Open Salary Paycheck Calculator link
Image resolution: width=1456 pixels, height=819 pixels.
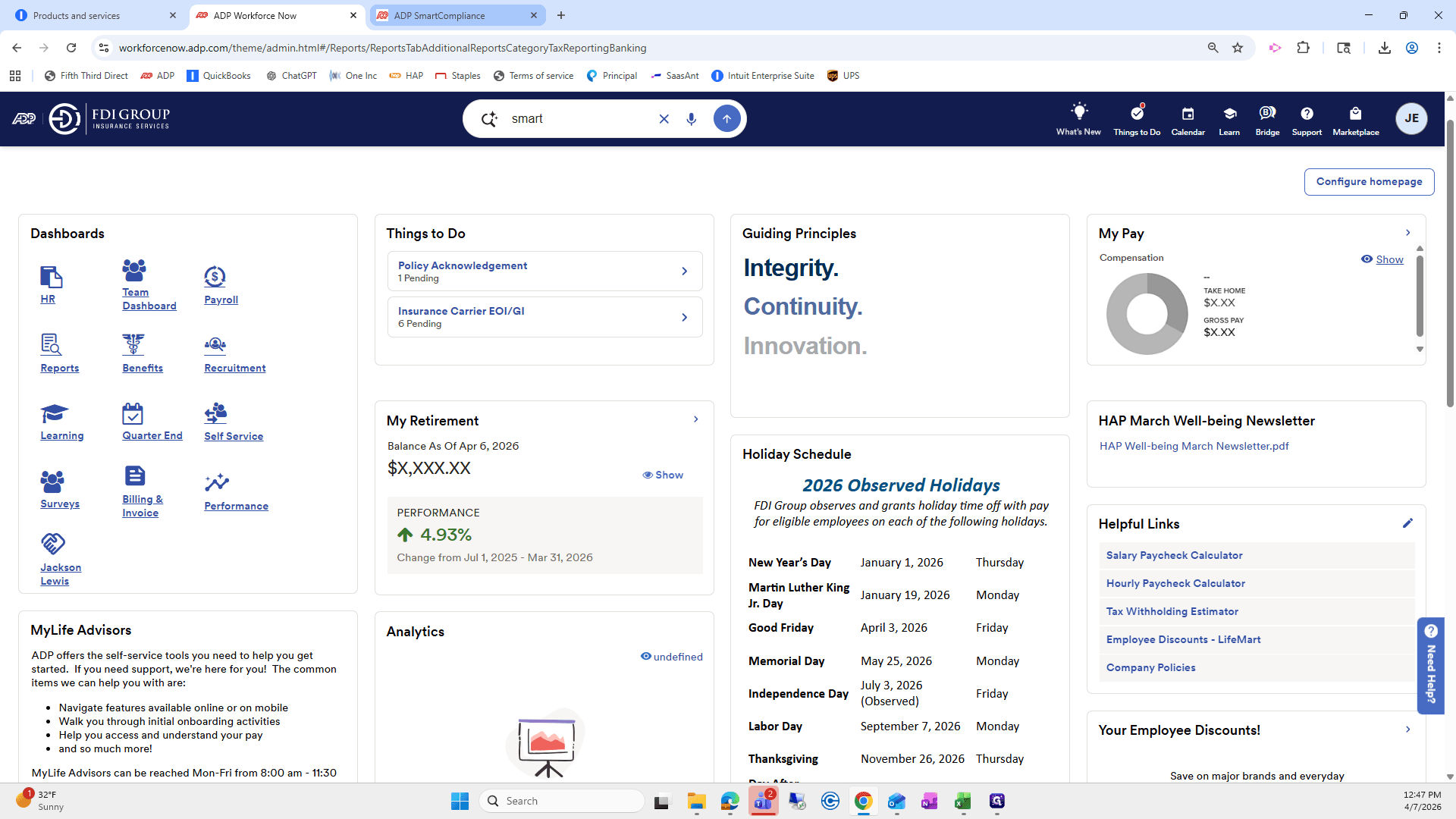[1174, 555]
